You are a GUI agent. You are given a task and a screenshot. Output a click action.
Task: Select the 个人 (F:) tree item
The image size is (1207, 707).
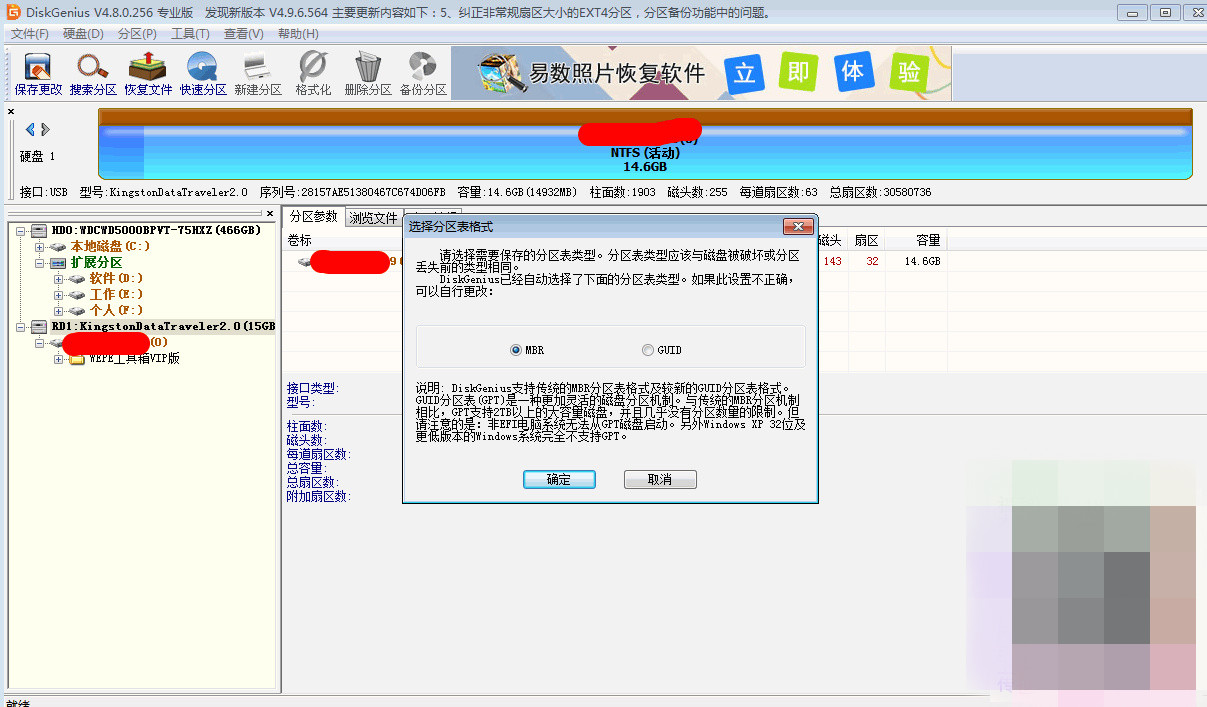[116, 310]
